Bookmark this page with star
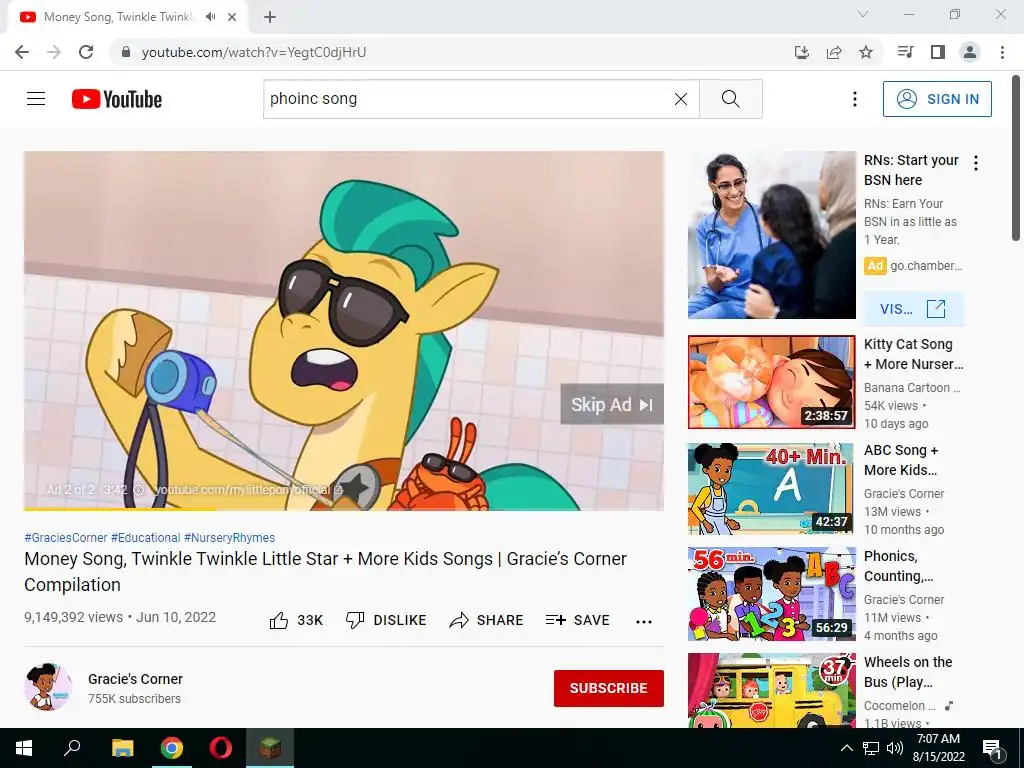 coord(866,52)
